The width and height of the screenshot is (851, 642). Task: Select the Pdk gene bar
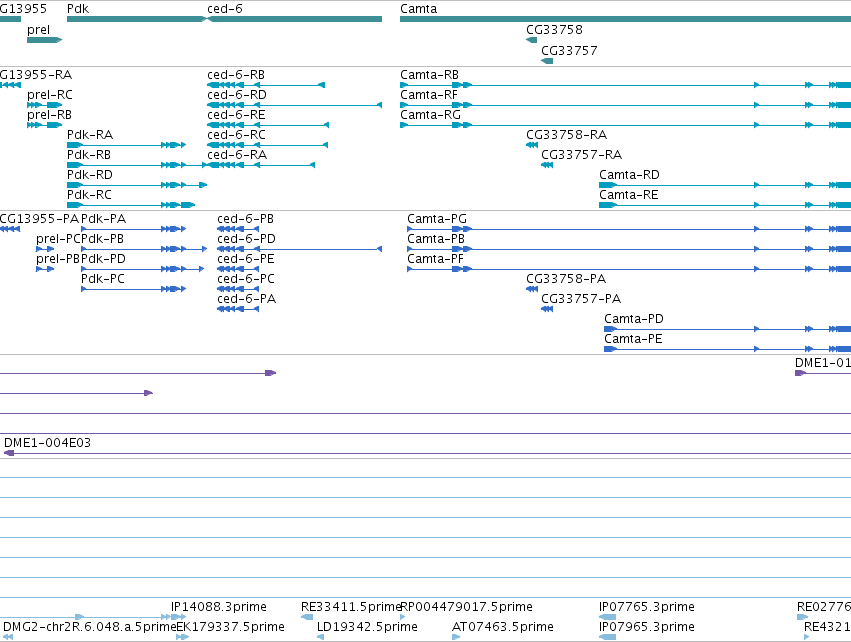tap(136, 19)
